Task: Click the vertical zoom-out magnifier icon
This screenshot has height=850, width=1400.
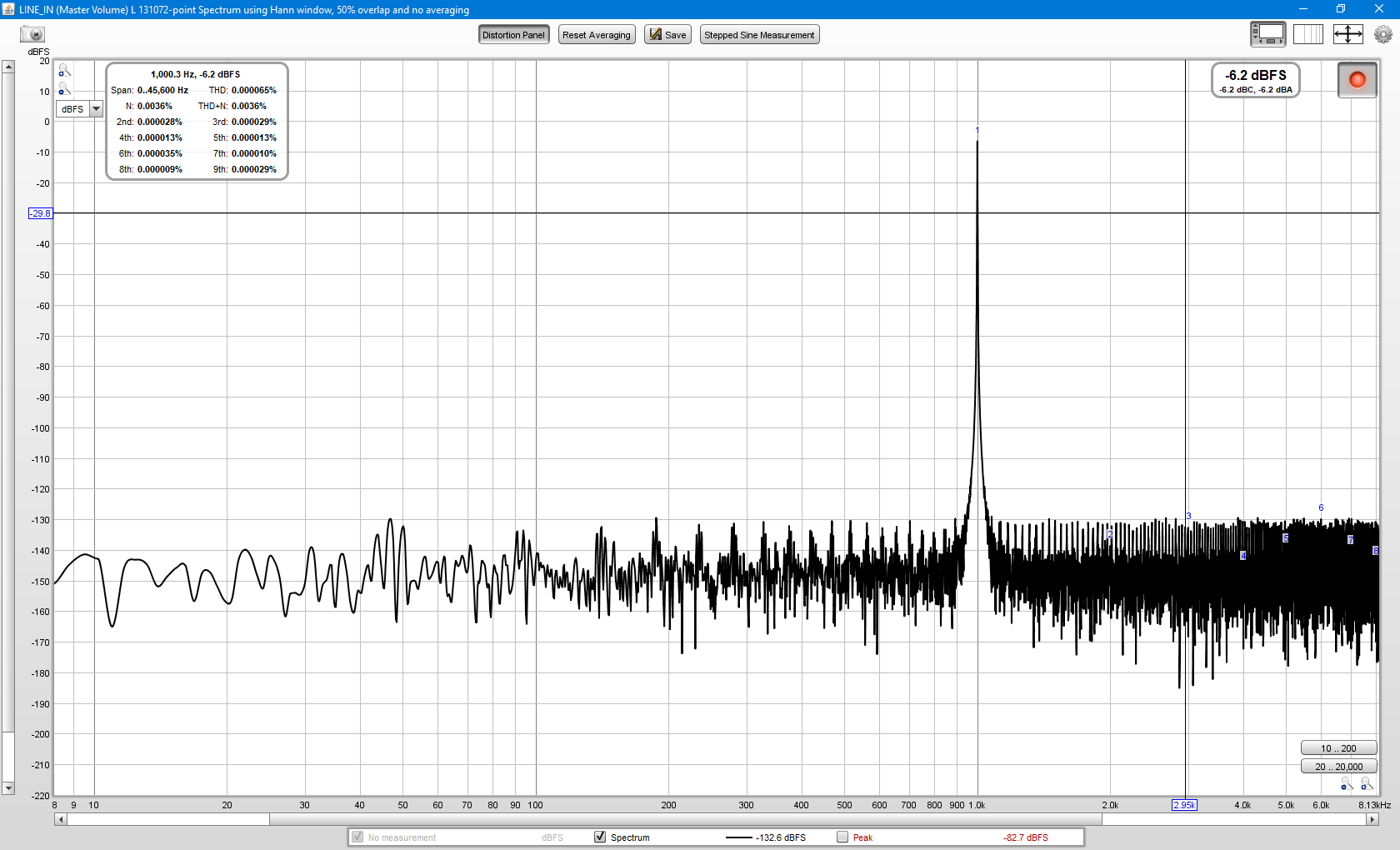Action: pyautogui.click(x=64, y=89)
